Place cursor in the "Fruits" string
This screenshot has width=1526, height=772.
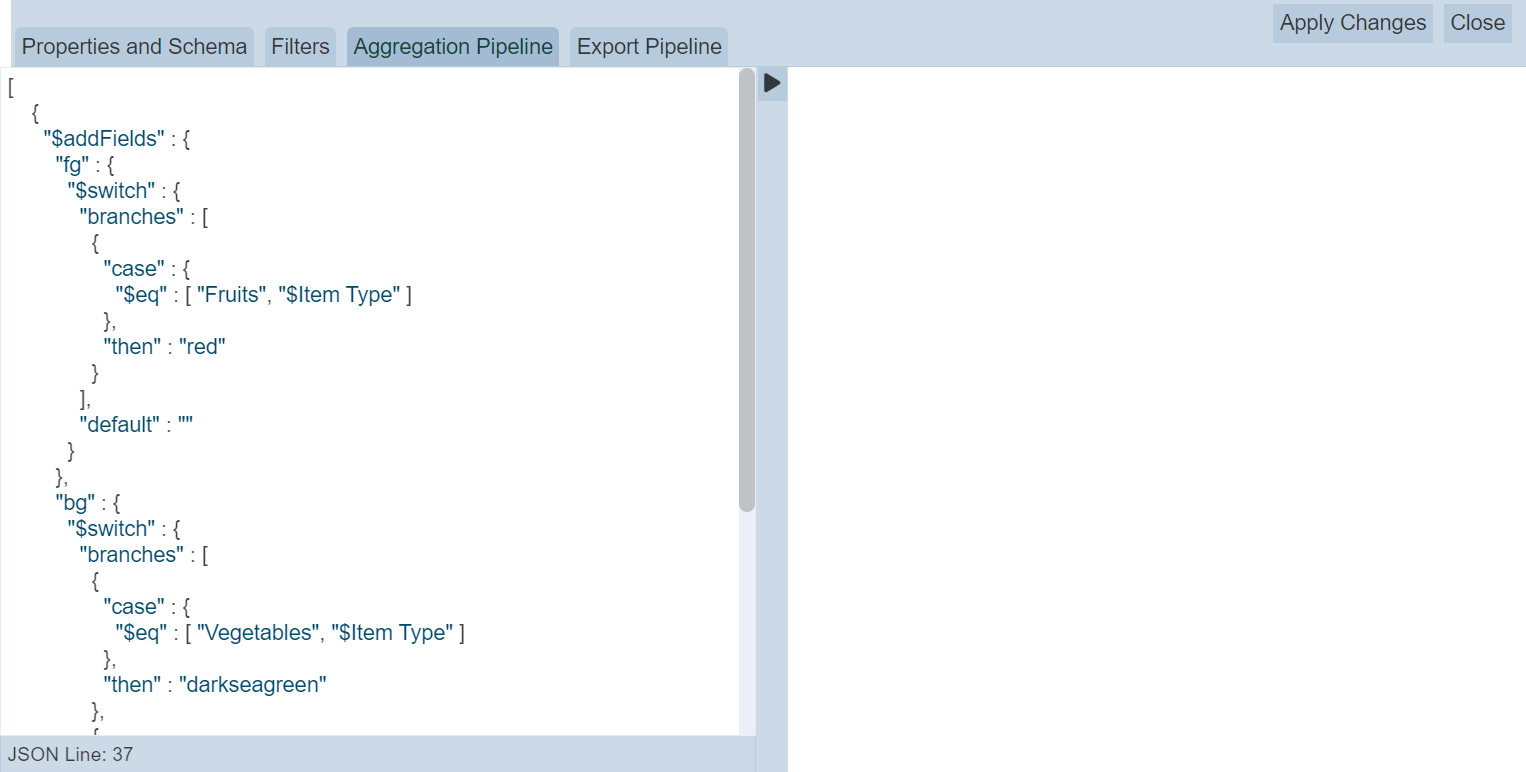coord(231,295)
